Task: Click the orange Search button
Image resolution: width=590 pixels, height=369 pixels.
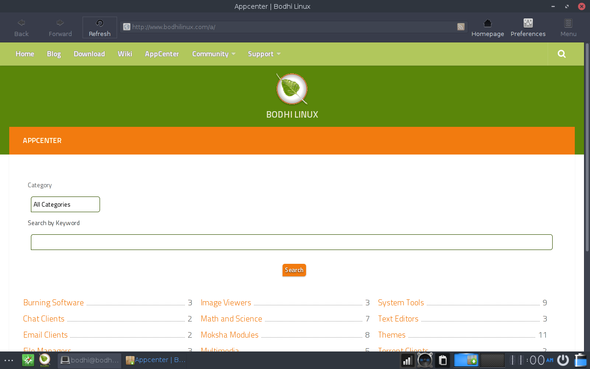Action: (294, 270)
